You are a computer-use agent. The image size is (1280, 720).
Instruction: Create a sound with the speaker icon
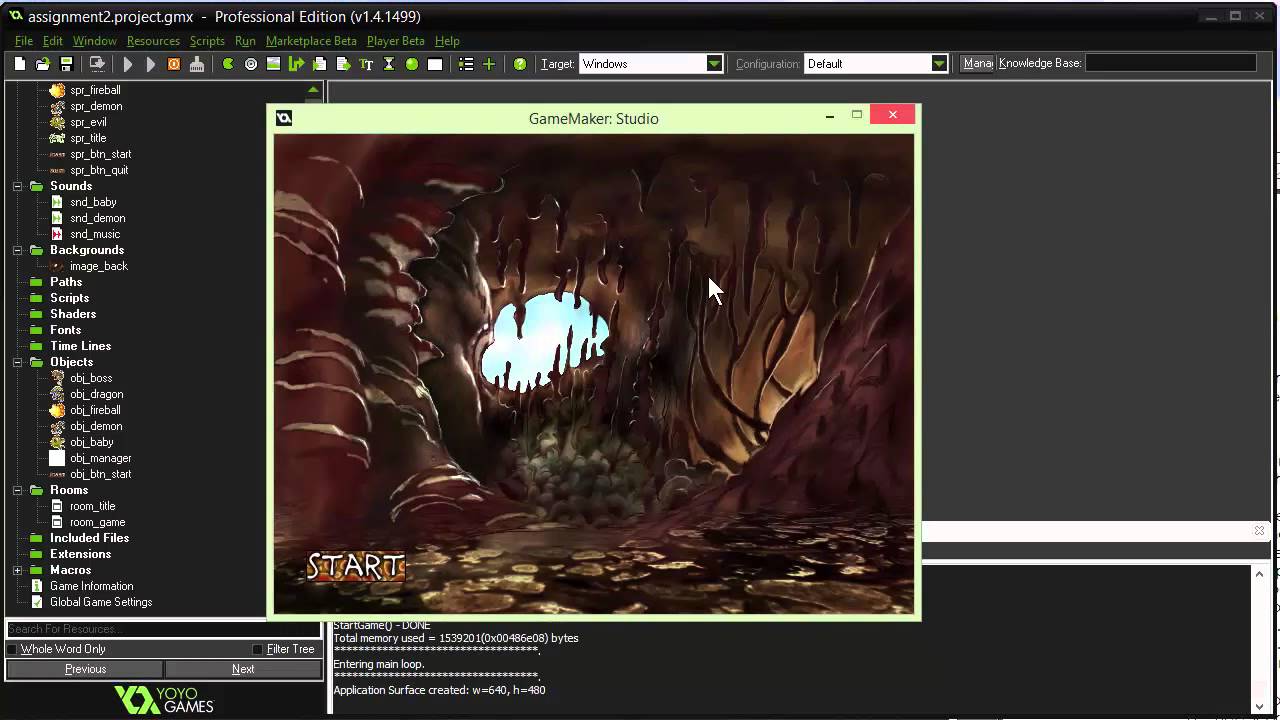click(x=251, y=64)
